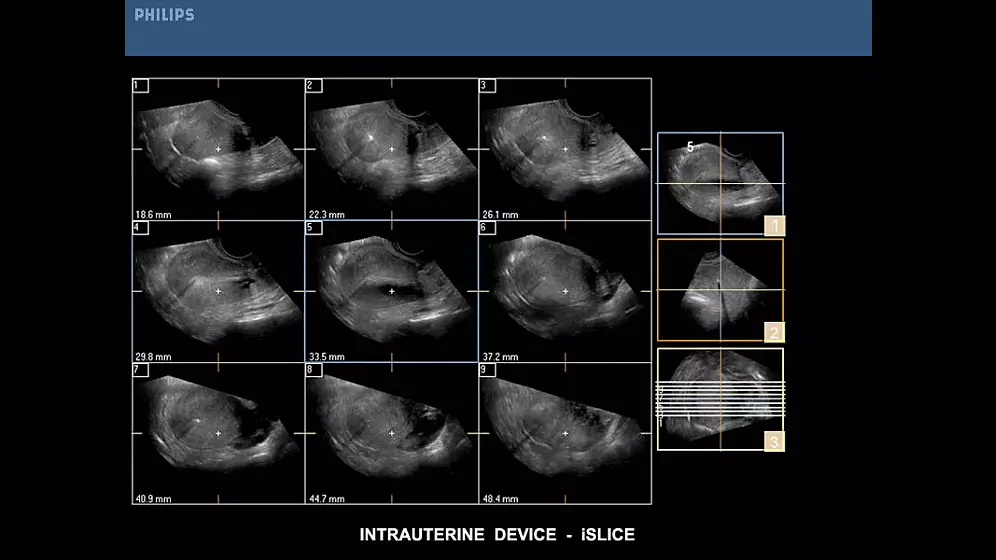996x560 pixels.
Task: Click the number 3 plane badge
Action: [774, 441]
